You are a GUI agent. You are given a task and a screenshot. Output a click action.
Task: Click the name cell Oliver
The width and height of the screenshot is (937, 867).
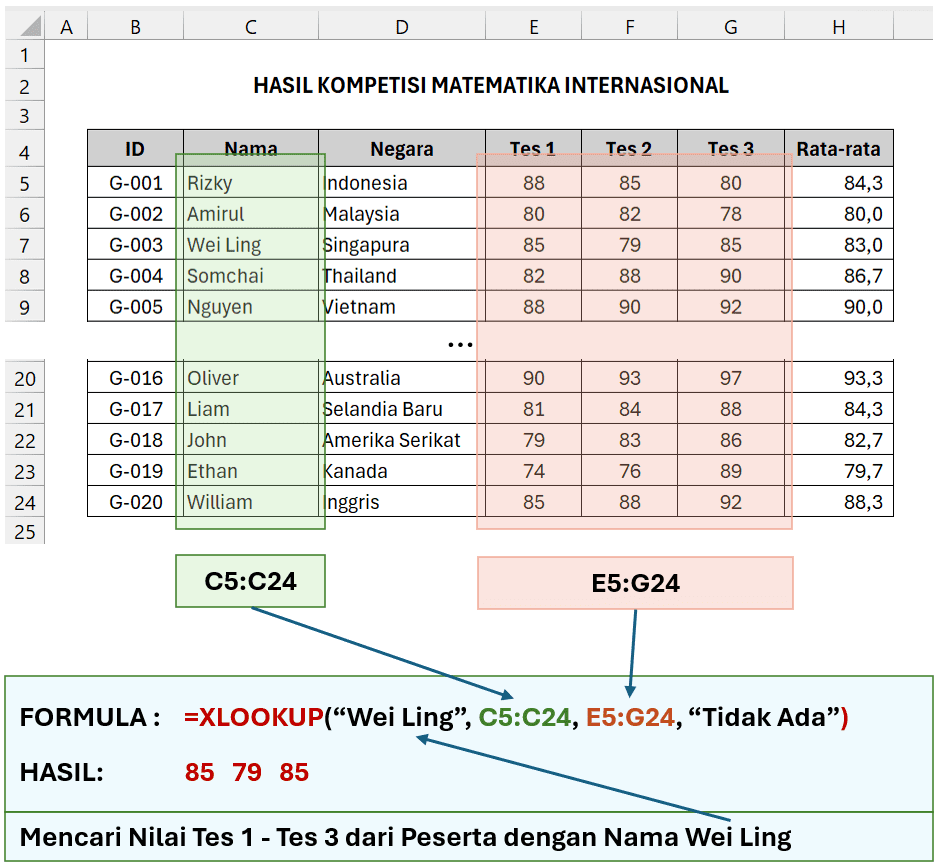click(x=251, y=378)
